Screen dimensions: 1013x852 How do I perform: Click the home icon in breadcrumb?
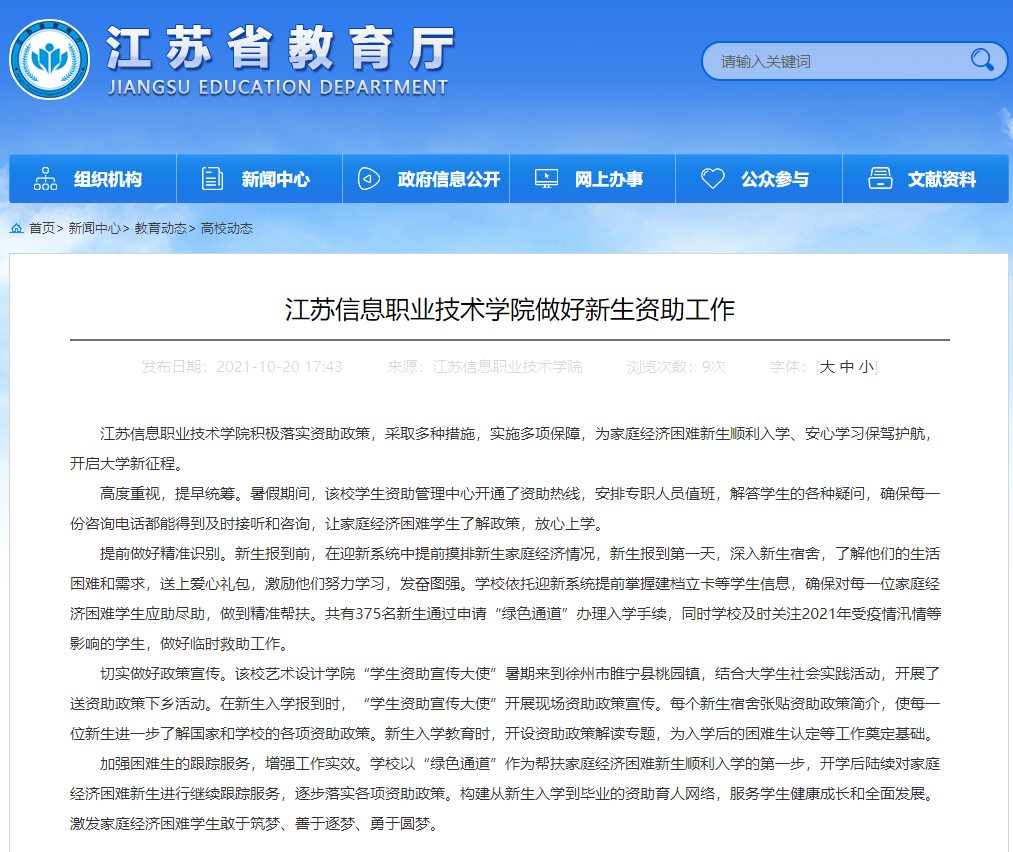click(17, 228)
